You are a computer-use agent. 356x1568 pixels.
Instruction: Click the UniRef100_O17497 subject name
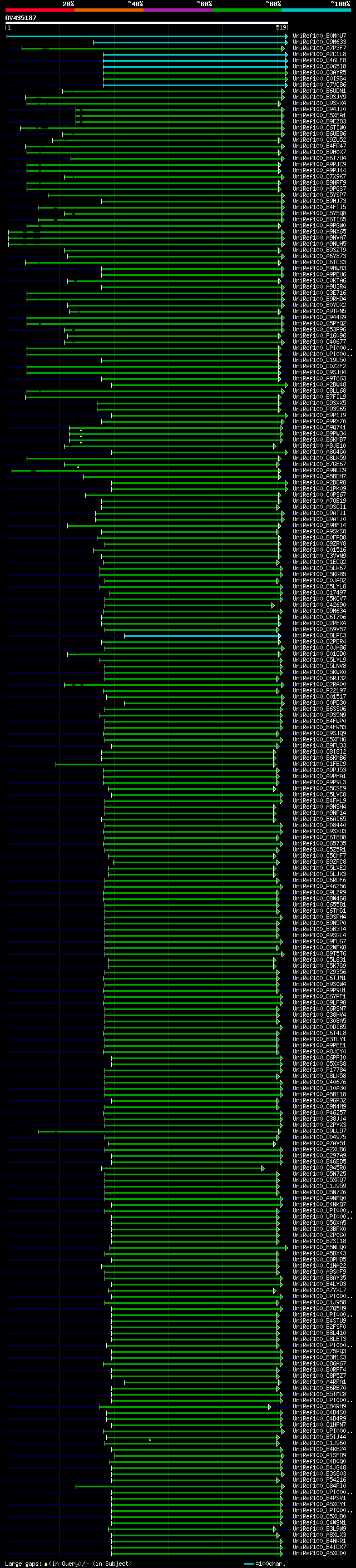click(x=319, y=592)
